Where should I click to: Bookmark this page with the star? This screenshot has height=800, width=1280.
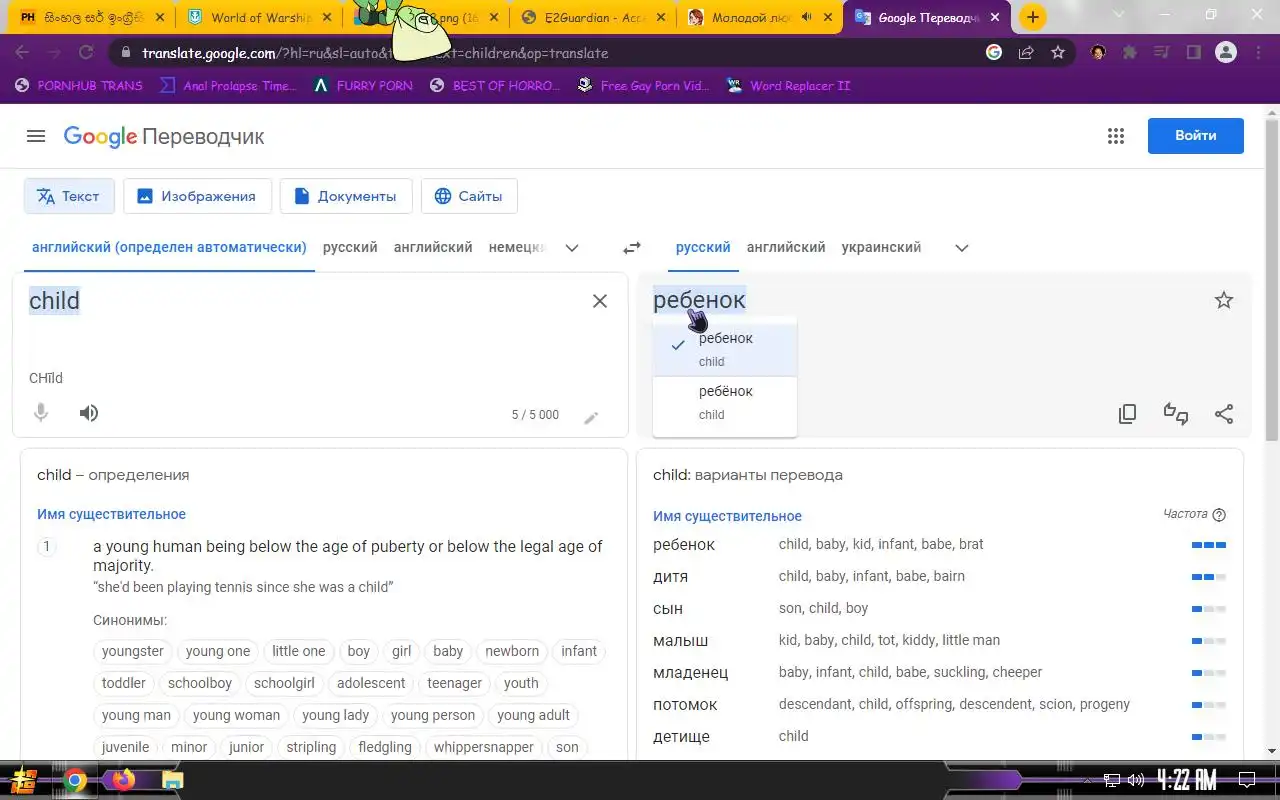pos(1058,53)
